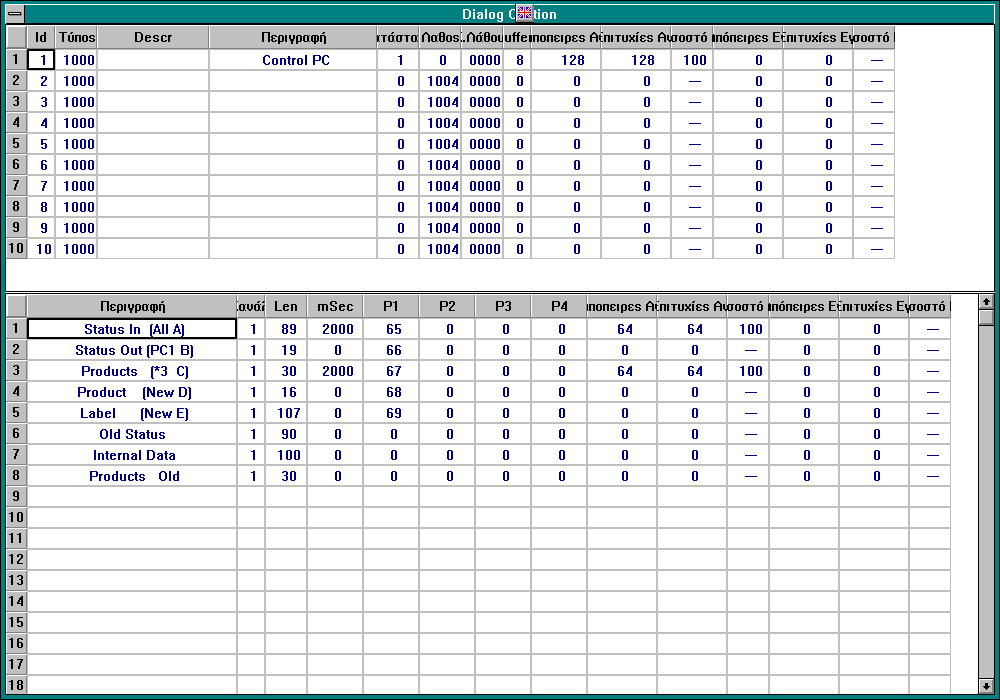Click the lower grid scrollbar thumb
The image size is (1000, 700).
point(986,318)
